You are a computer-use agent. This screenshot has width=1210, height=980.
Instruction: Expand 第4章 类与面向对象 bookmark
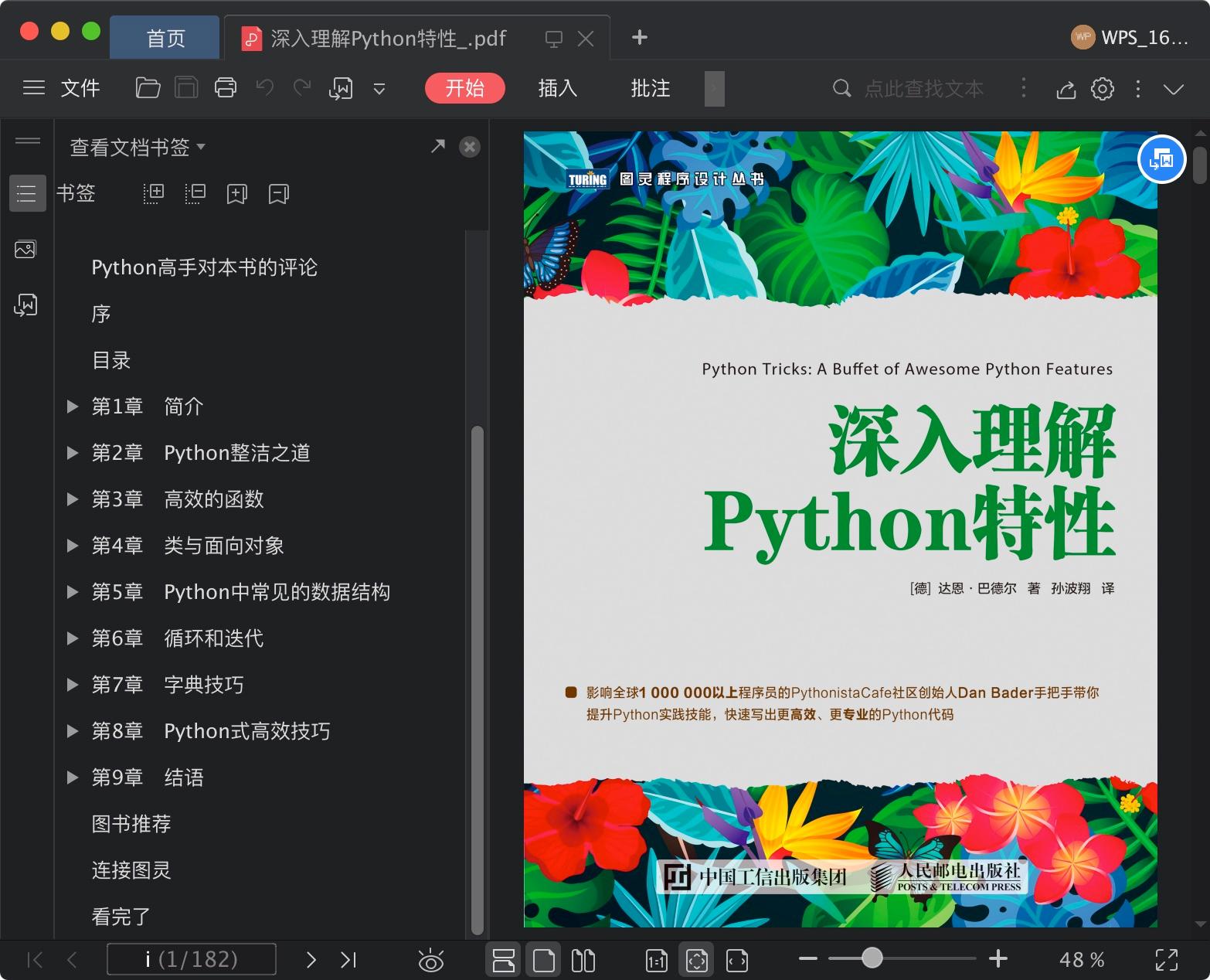73,546
